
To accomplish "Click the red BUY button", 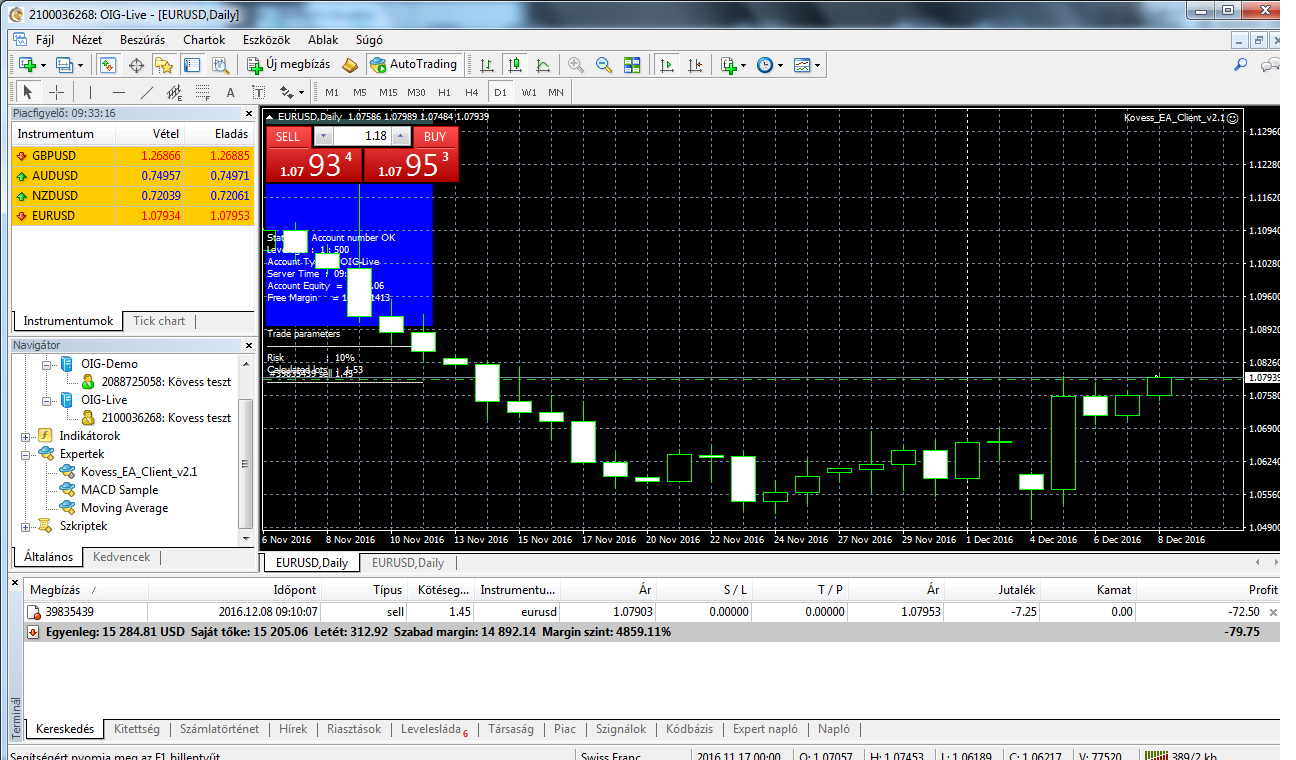I will [435, 136].
